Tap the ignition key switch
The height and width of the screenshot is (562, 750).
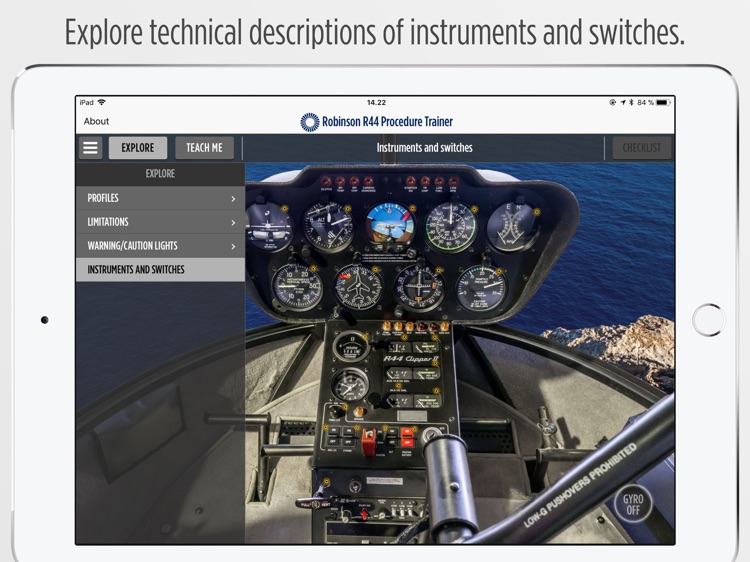click(x=432, y=433)
